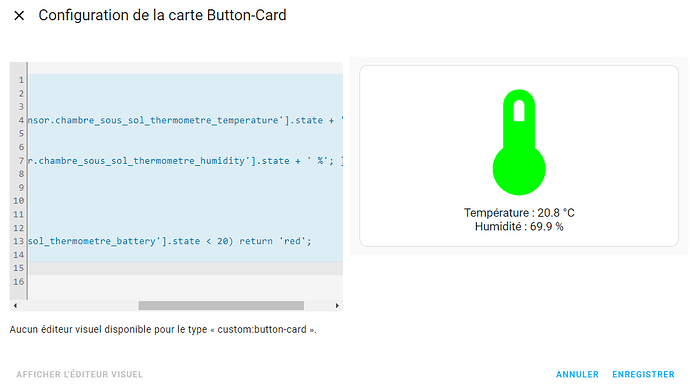This screenshot has height=387, width=690.
Task: Click the empty scrollbar track left of the thumb
Action: tap(78, 306)
